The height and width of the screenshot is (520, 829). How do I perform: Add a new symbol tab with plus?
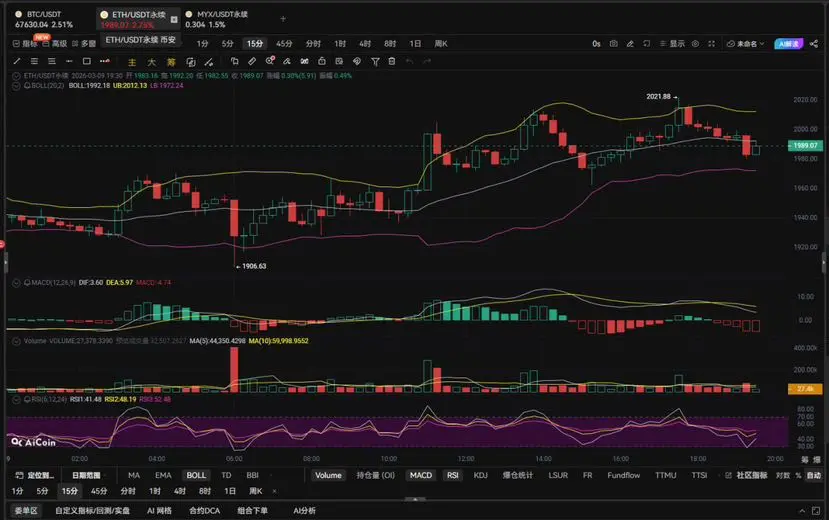pyautogui.click(x=283, y=19)
